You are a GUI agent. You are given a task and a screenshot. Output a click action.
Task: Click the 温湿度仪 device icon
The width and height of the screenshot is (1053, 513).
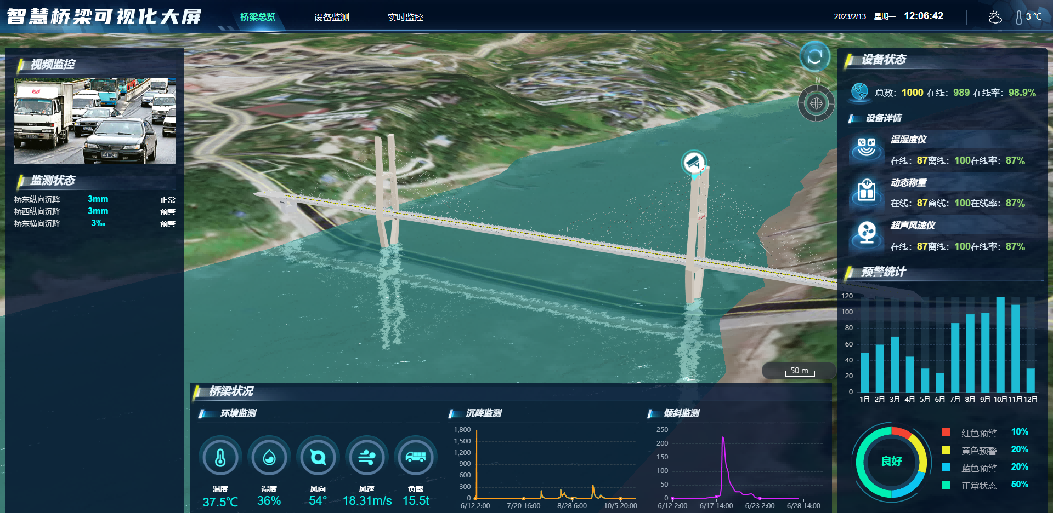point(864,149)
